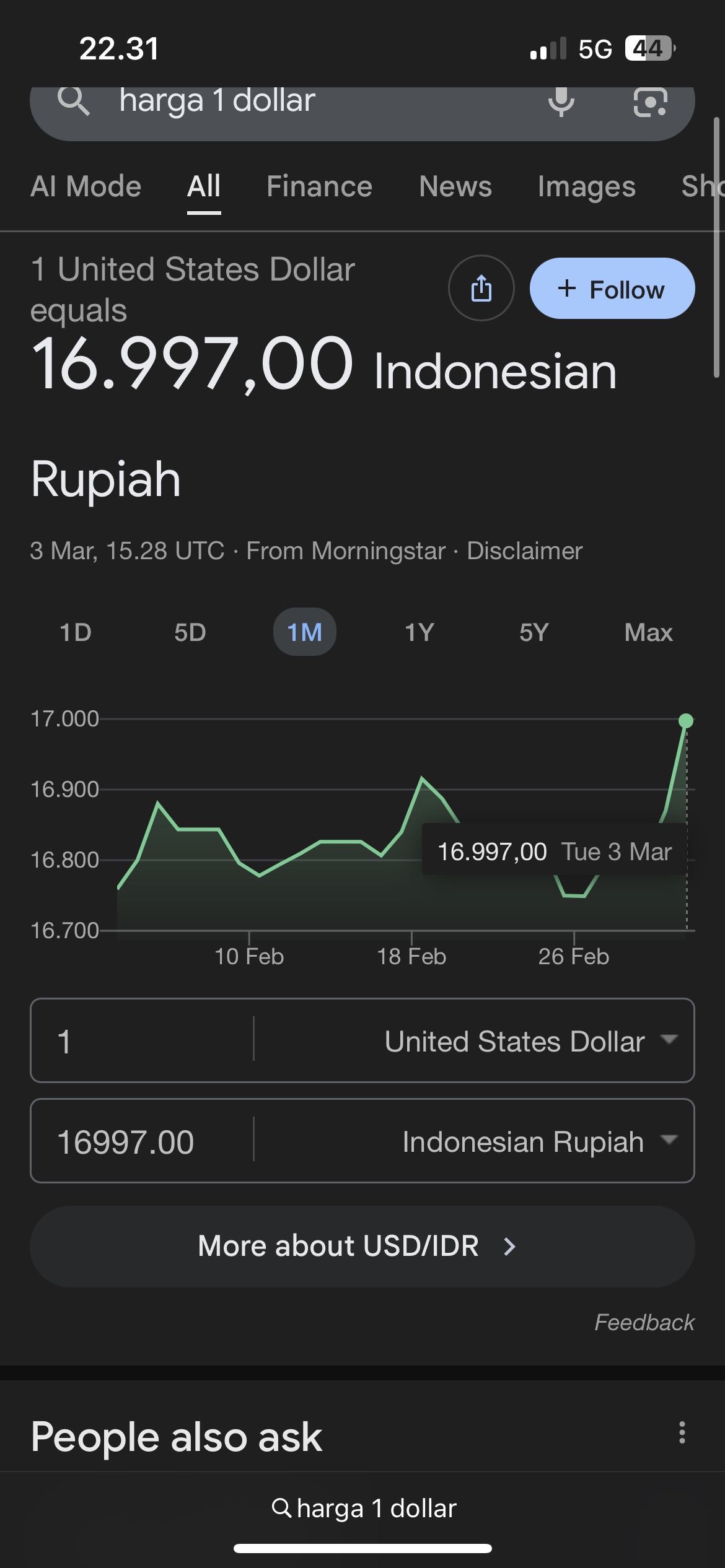Switch to the News tab
The width and height of the screenshot is (725, 1568).
(x=455, y=186)
